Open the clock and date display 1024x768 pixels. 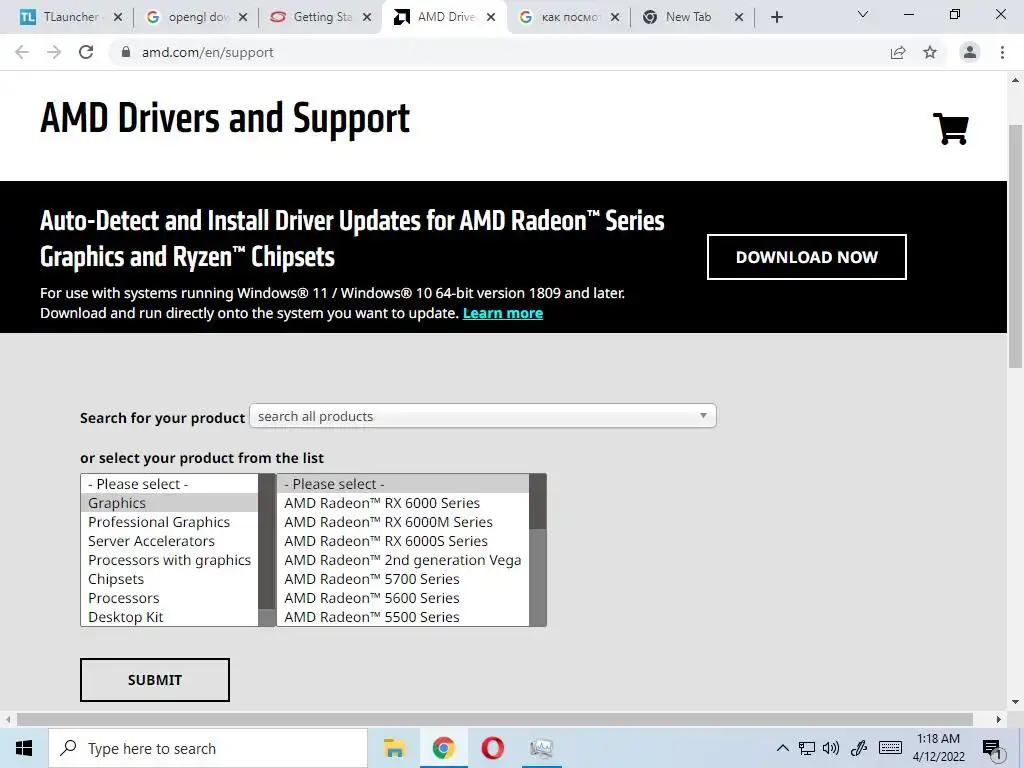click(938, 748)
